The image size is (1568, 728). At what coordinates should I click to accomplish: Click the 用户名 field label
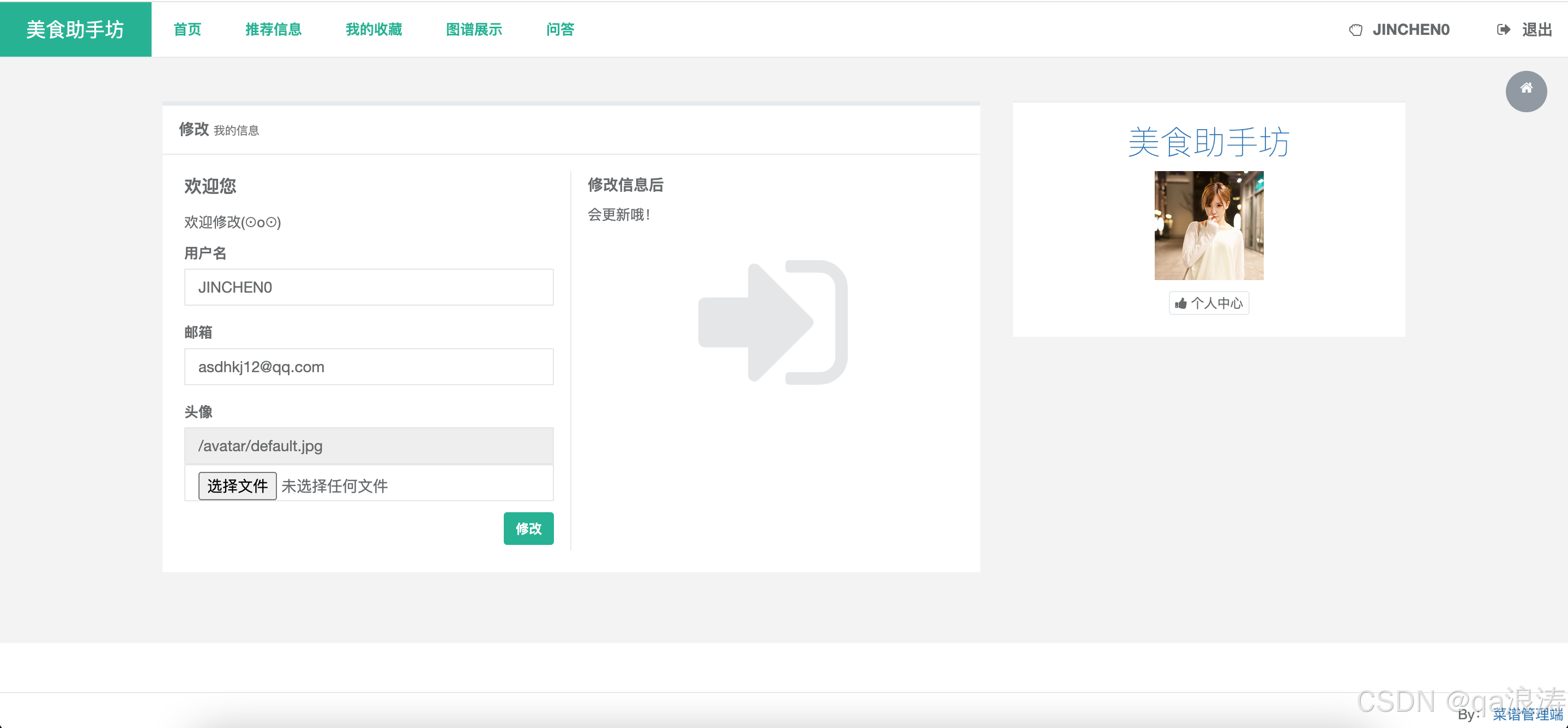tap(205, 253)
